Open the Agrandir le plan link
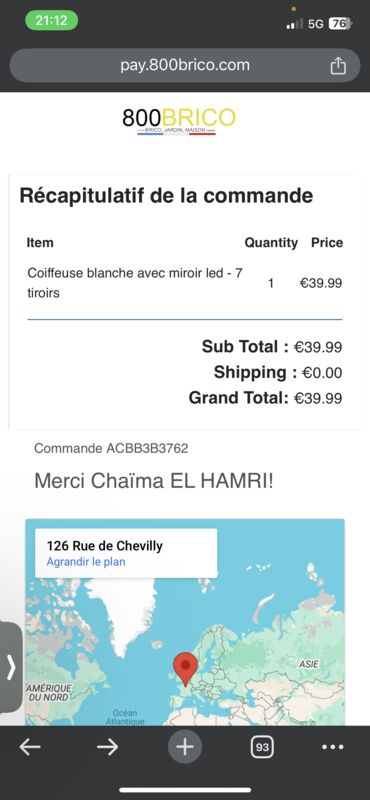370x800 pixels. coord(86,562)
